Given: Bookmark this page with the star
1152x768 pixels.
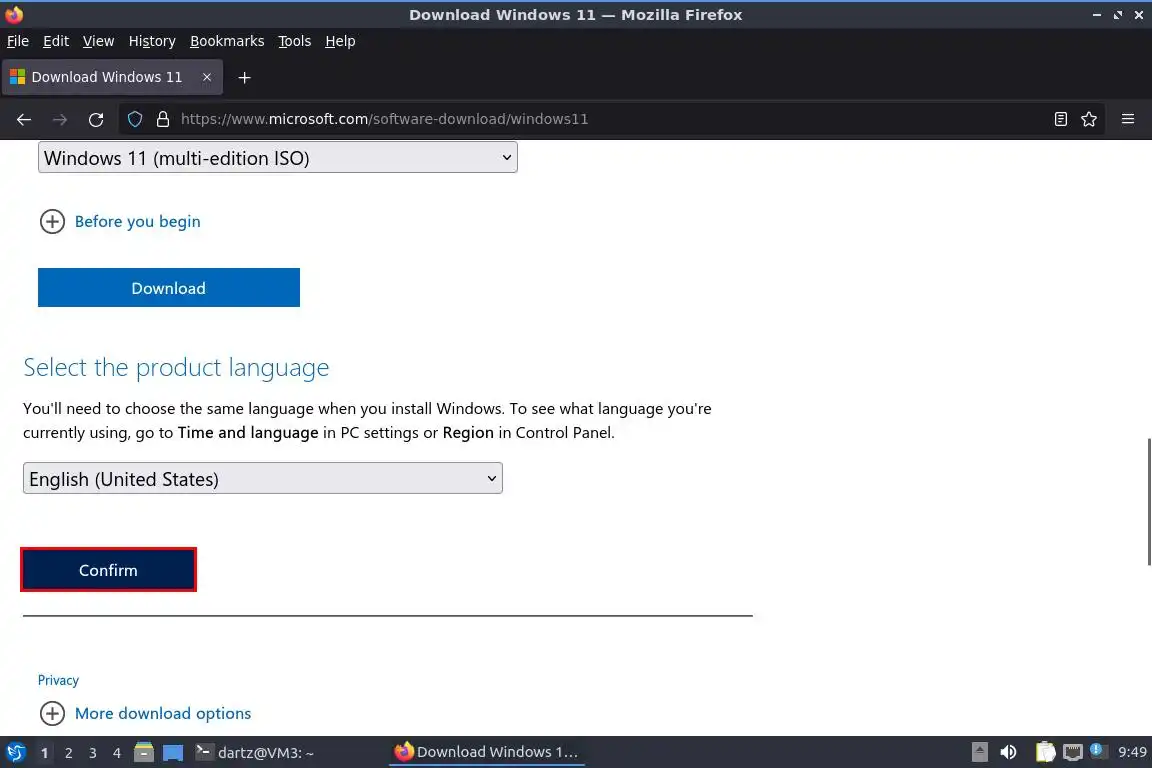Looking at the screenshot, I should point(1089,119).
